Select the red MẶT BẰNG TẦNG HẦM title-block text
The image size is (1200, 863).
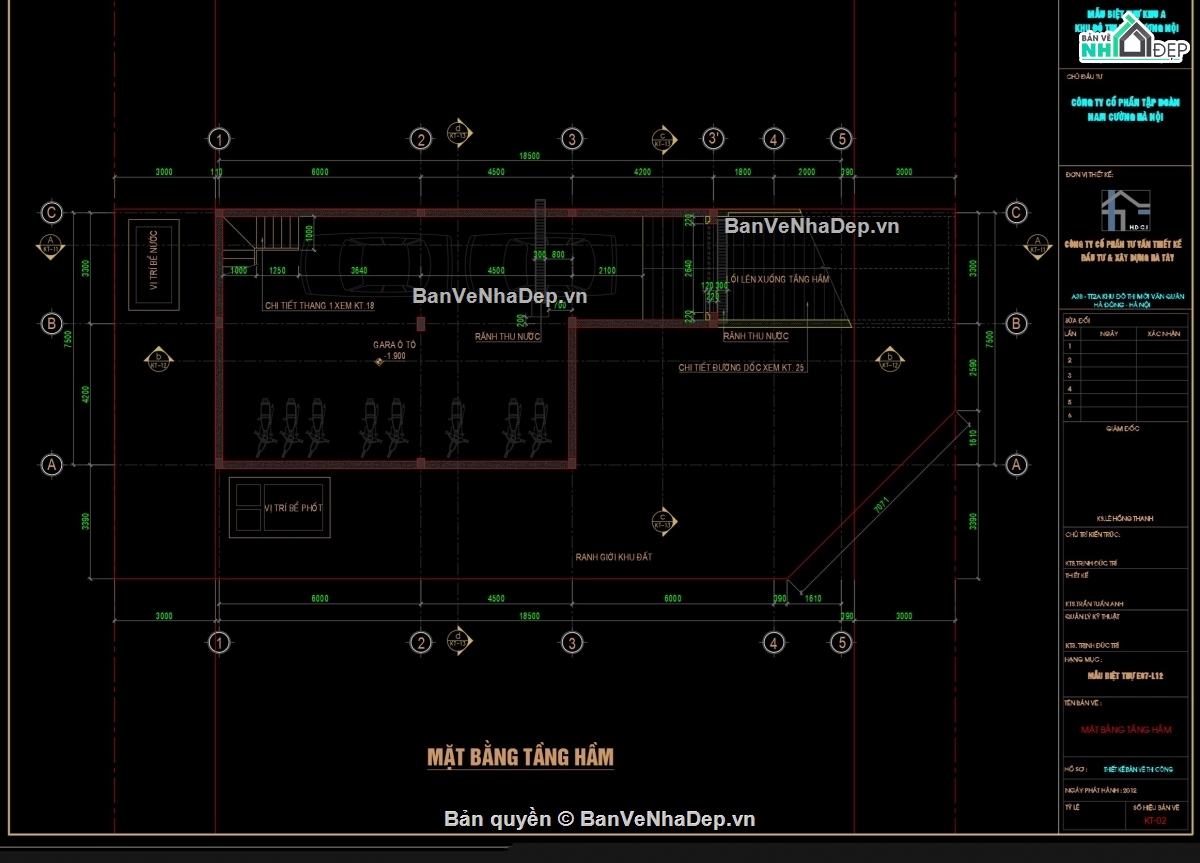pyautogui.click(x=1126, y=730)
